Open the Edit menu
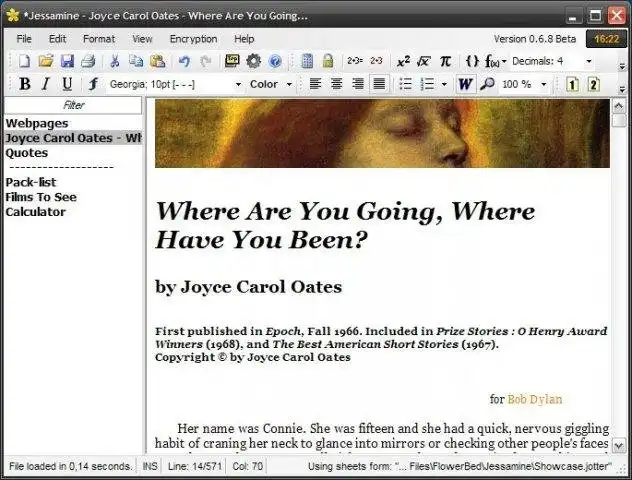The image size is (632, 480). pos(57,39)
